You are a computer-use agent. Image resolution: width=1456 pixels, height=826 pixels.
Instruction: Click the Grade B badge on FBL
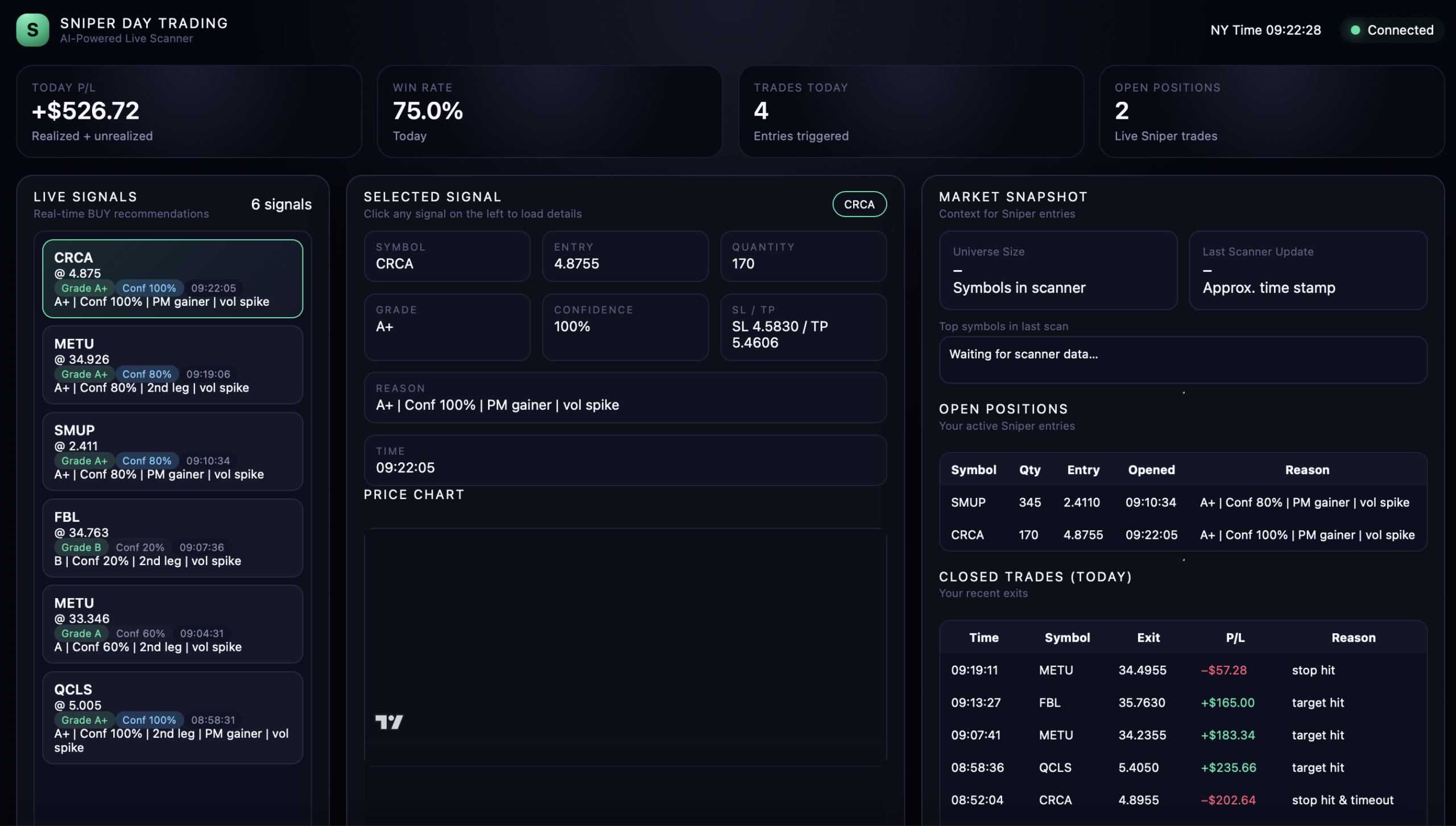coord(81,547)
